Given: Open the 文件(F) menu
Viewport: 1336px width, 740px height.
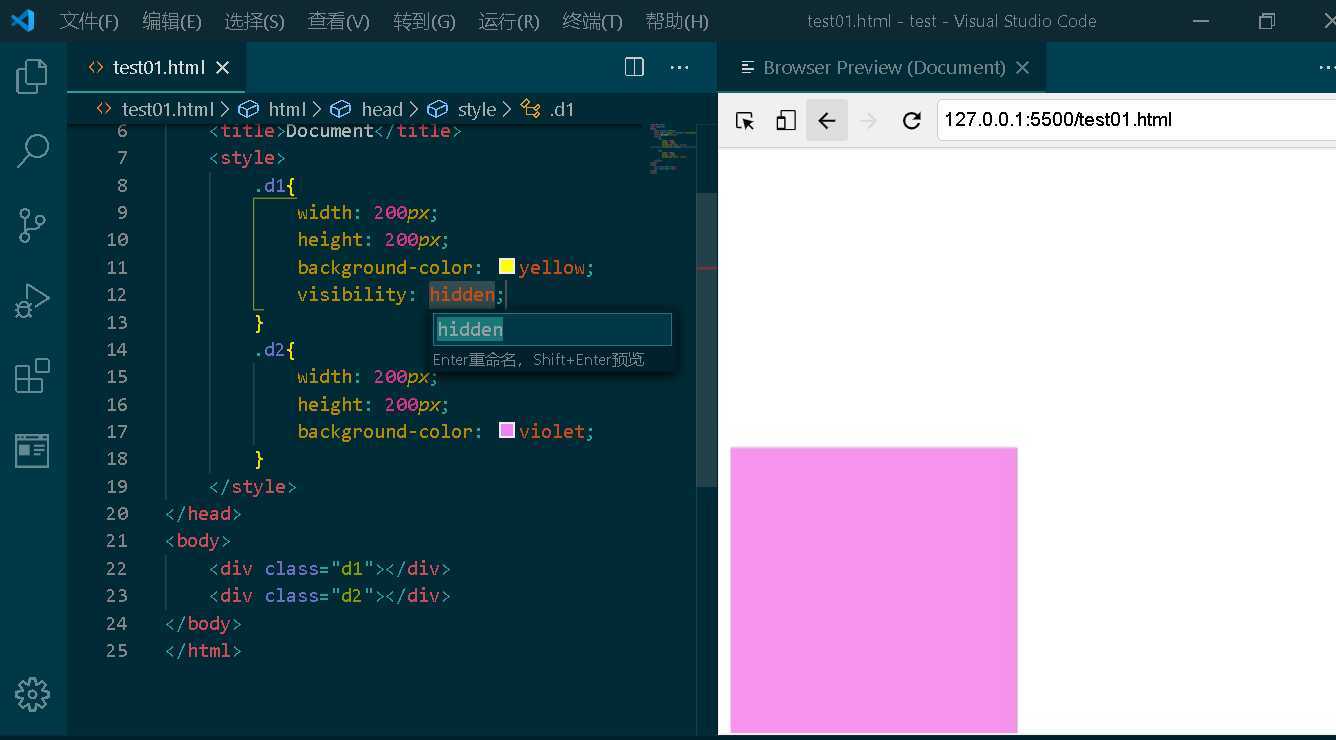Looking at the screenshot, I should tap(89, 21).
